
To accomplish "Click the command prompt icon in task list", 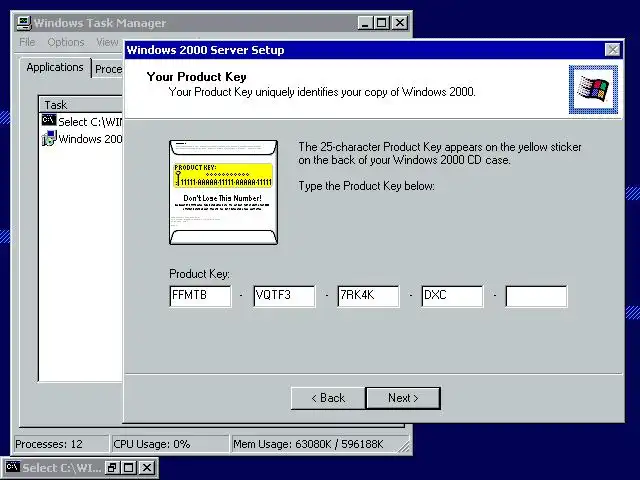I will pos(49,120).
